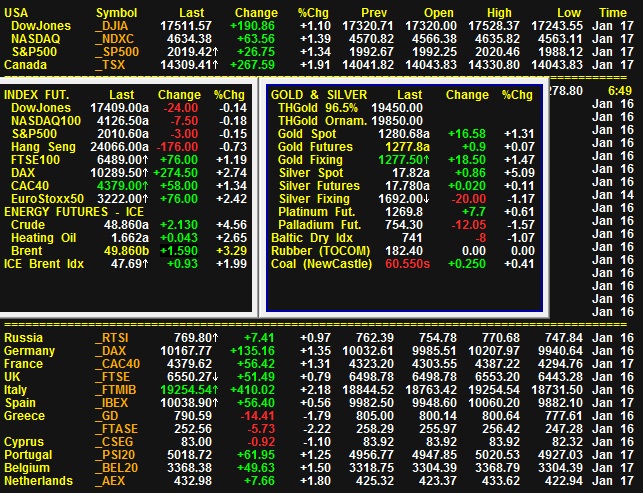Click the DowJones last value 17511.57
Image resolution: width=643 pixels, height=493 pixels.
click(x=186, y=26)
